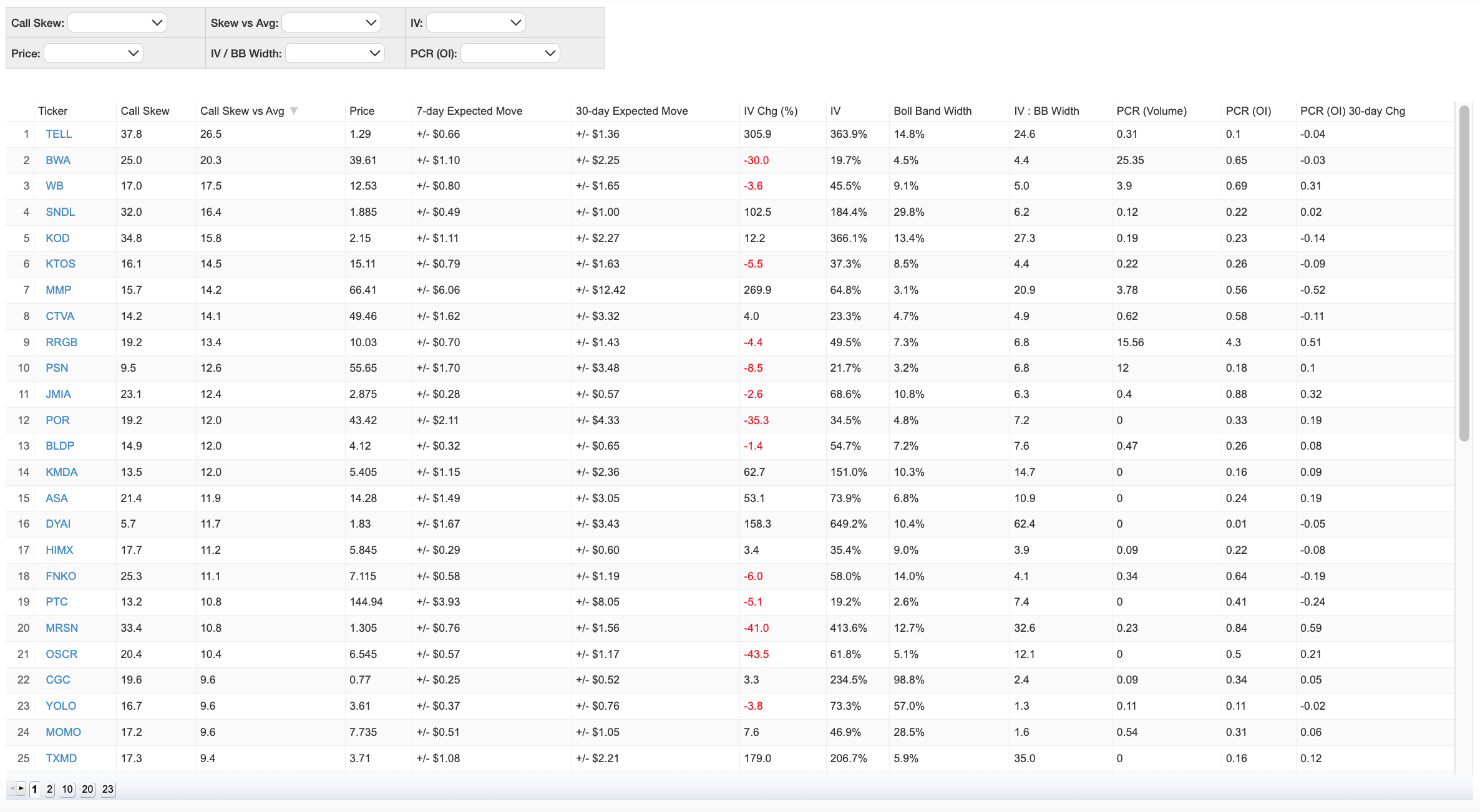Open the MMP ticker link
This screenshot has width=1480, height=812.
pyautogui.click(x=59, y=290)
